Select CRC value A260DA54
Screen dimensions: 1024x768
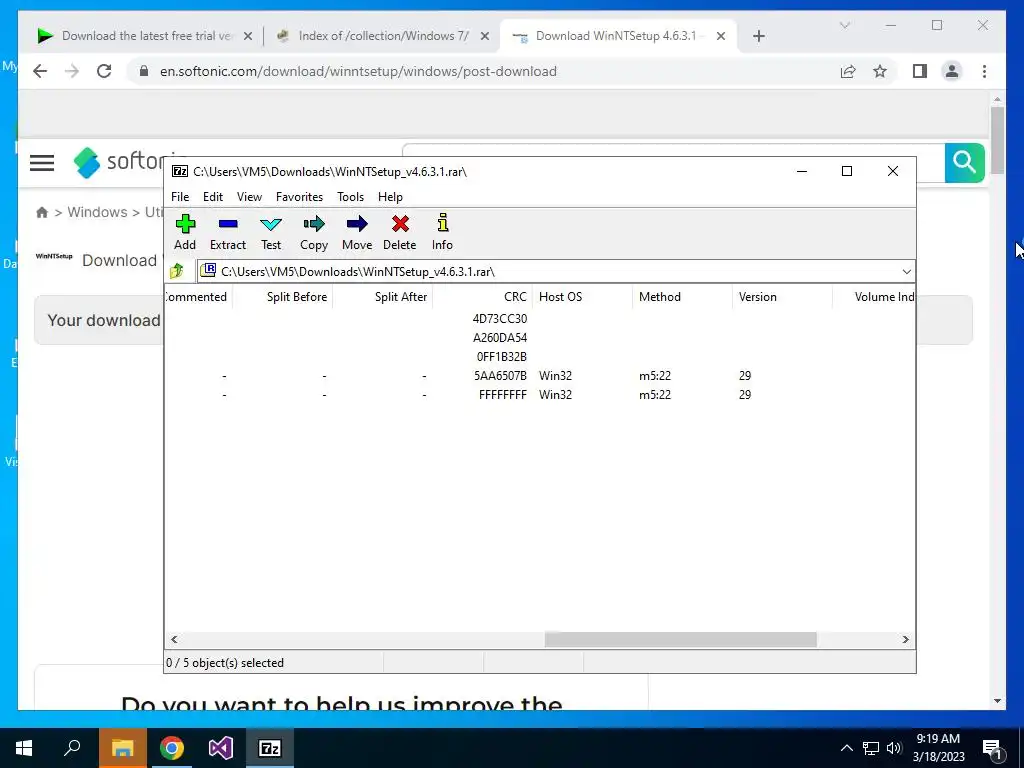coord(500,338)
